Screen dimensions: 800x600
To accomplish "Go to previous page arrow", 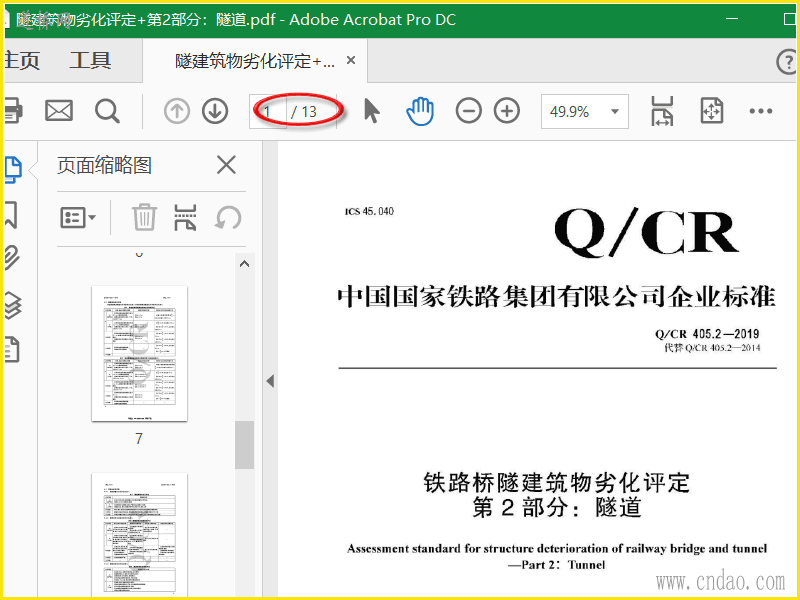I will tap(177, 111).
